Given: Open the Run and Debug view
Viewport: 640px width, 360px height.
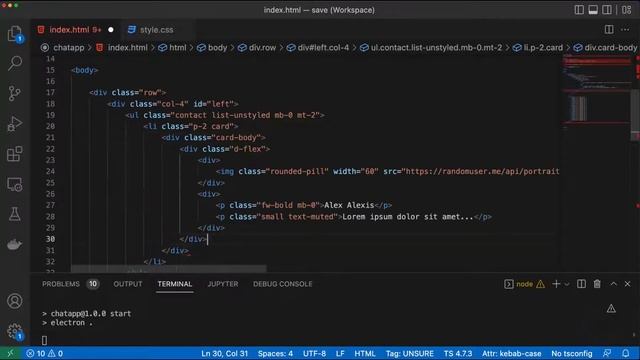Looking at the screenshot, I should [x=15, y=124].
